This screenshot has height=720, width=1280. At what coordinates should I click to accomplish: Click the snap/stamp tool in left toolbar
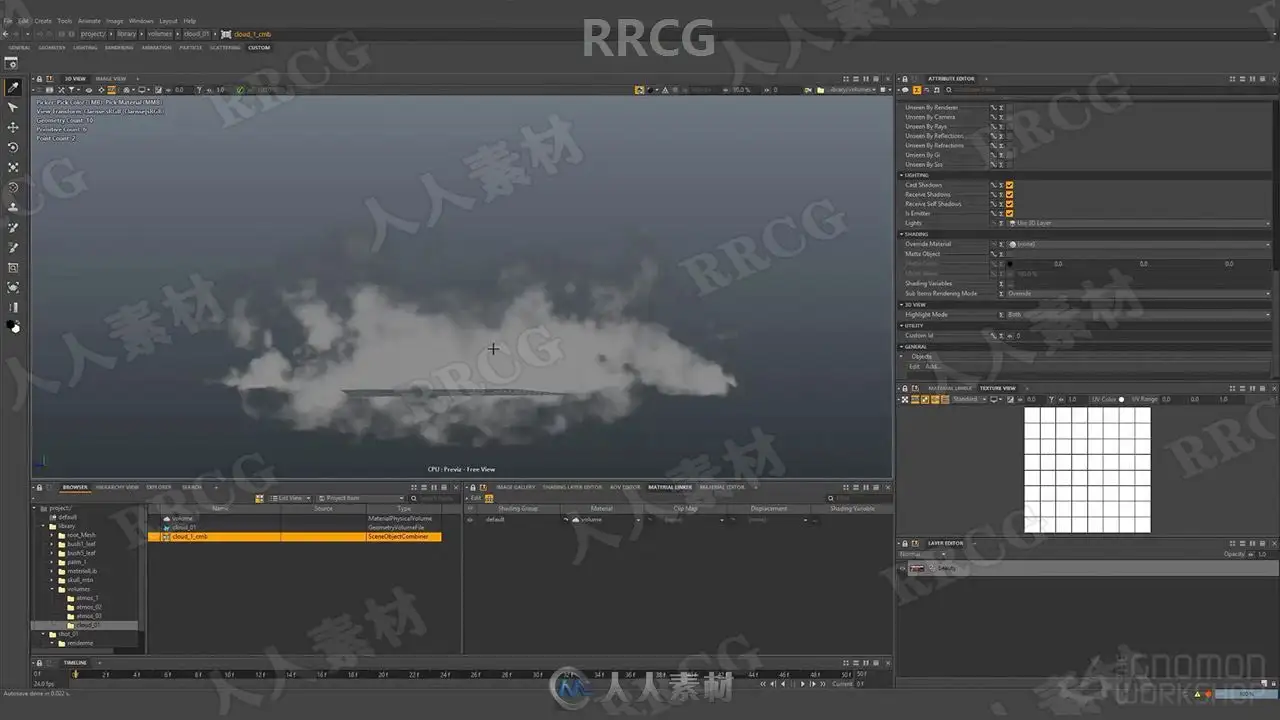click(x=13, y=208)
